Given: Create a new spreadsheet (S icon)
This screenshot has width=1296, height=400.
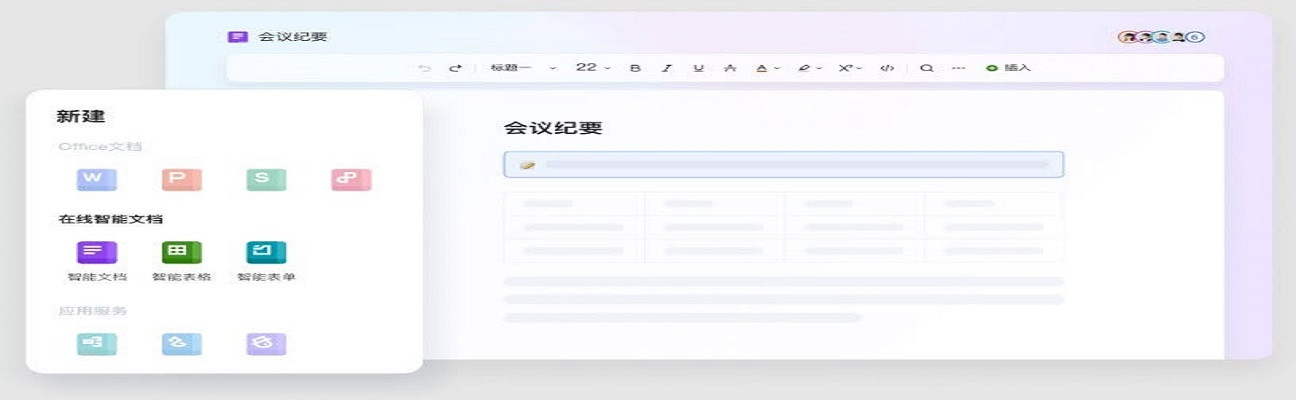Looking at the screenshot, I should 266,179.
